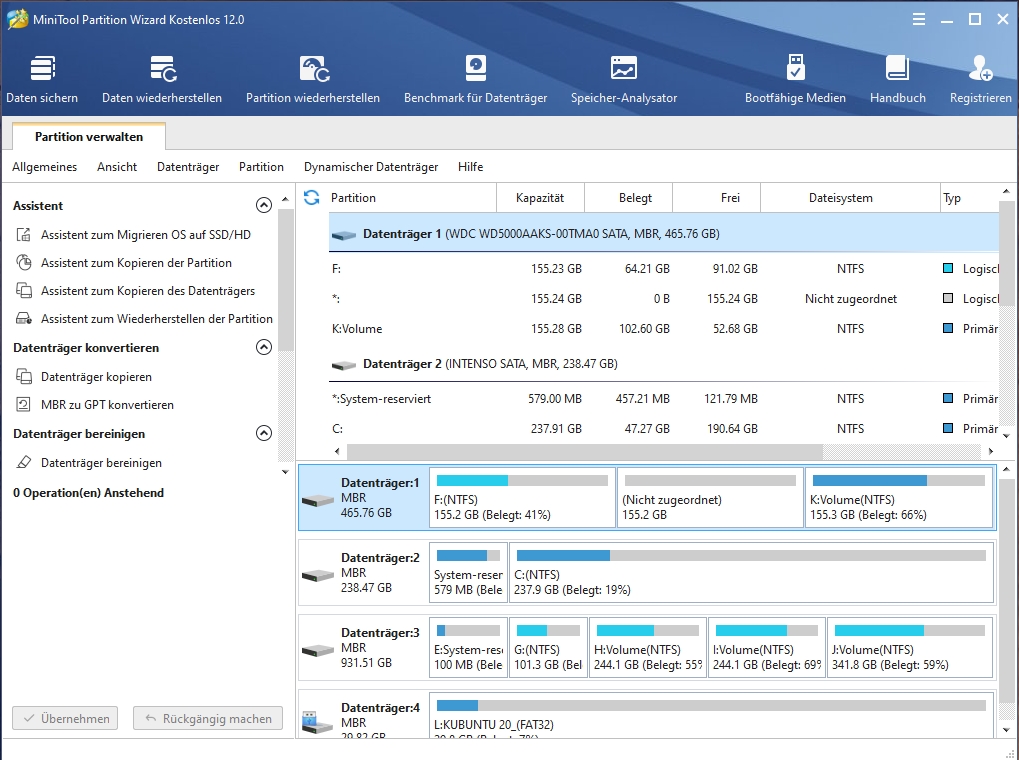Select Datenträger 1 header row in list

click(x=664, y=233)
